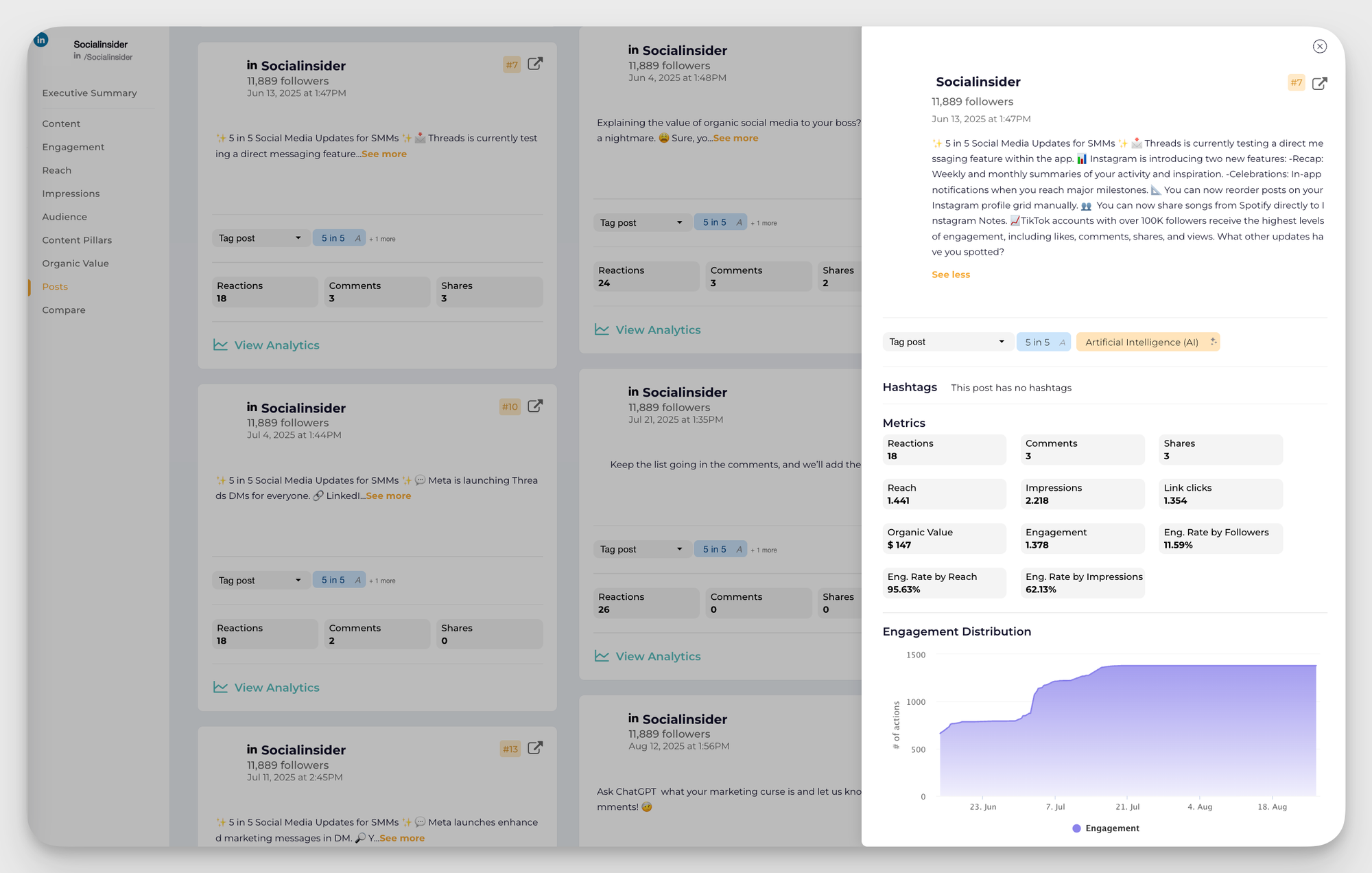Click the Link clicks 1.354 metric tile
This screenshot has width=1372, height=873.
(x=1220, y=494)
